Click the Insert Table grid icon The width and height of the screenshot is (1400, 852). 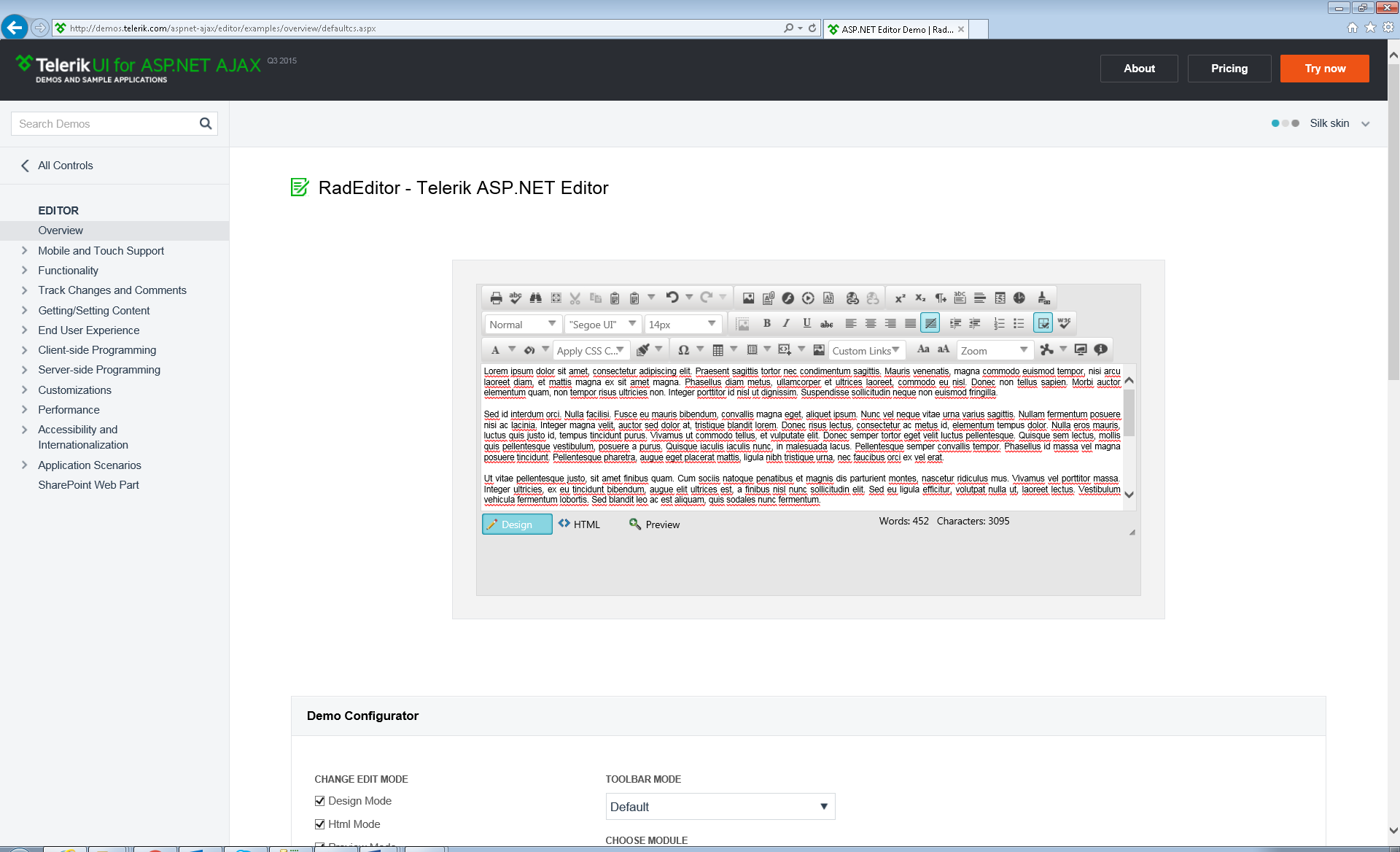click(717, 350)
